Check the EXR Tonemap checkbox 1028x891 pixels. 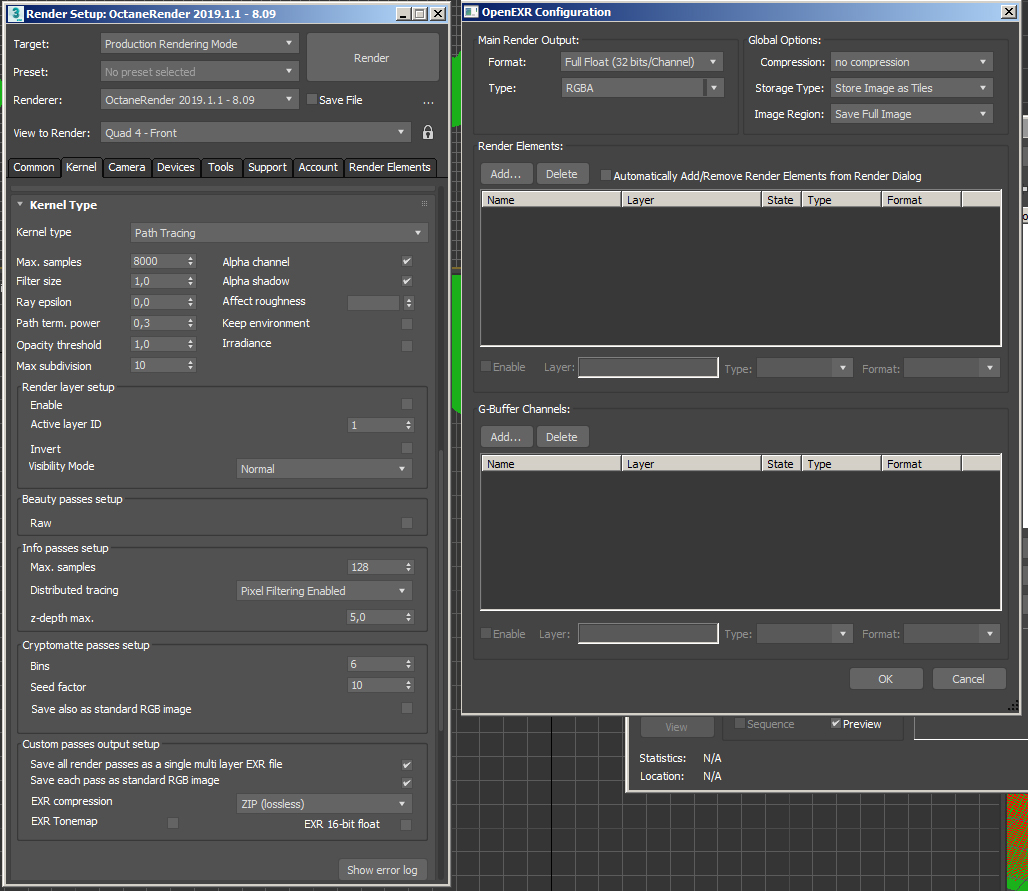(173, 822)
